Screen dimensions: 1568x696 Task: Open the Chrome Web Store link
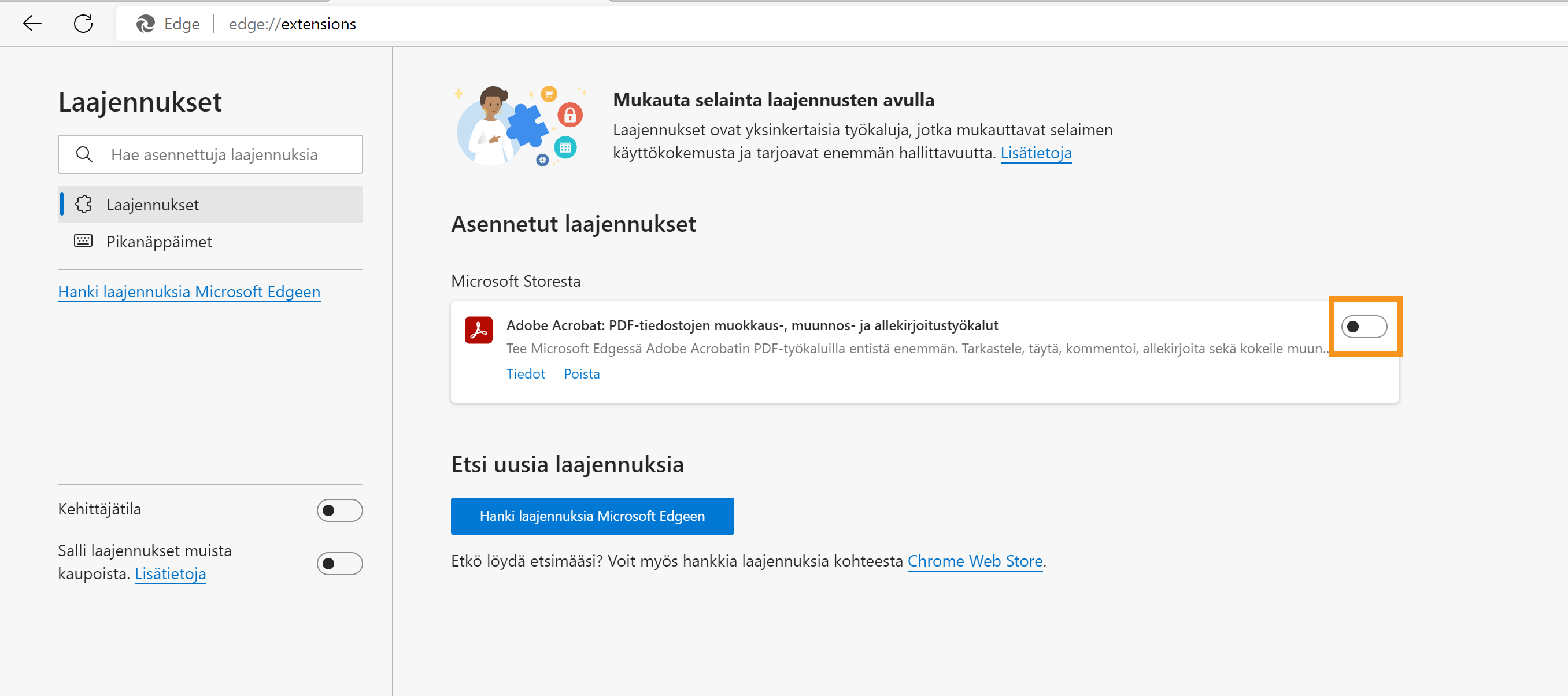975,561
